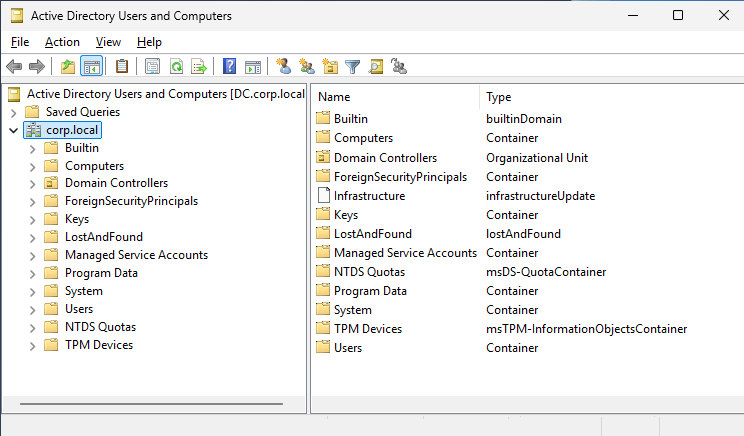Create a new user with toolbar icon
The height and width of the screenshot is (436, 744).
(x=284, y=66)
